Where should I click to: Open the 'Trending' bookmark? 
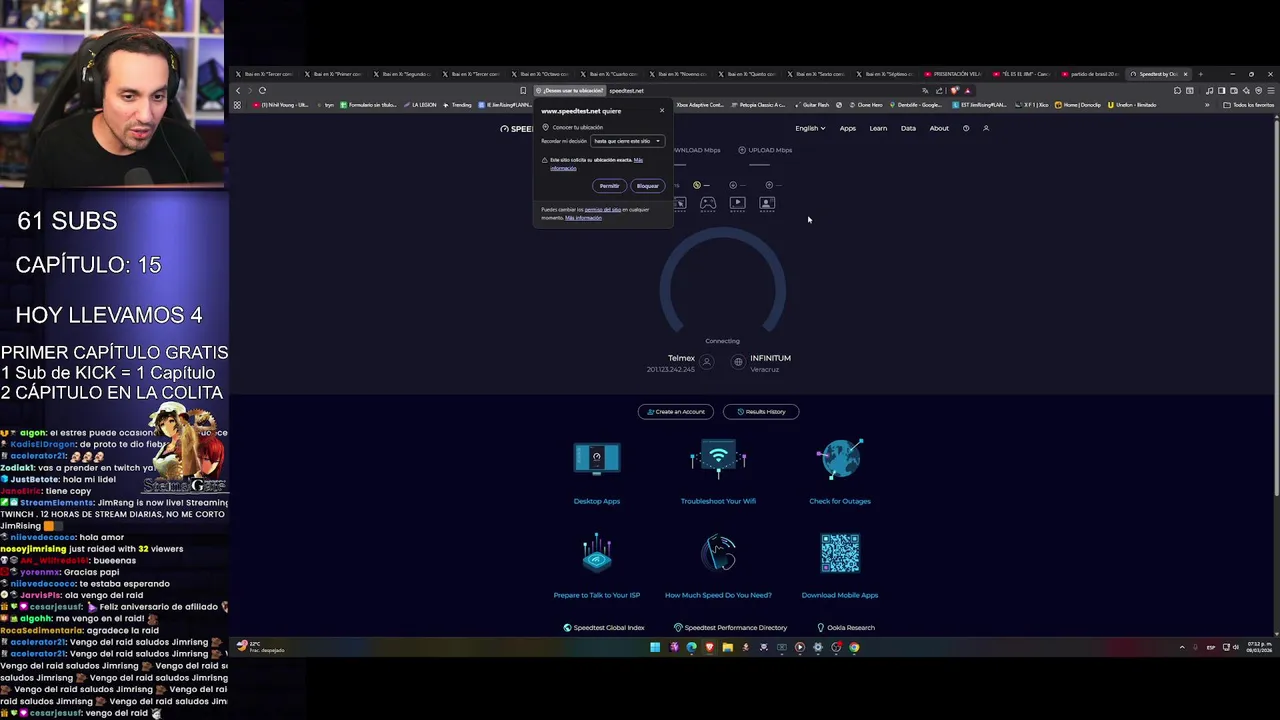coord(457,105)
